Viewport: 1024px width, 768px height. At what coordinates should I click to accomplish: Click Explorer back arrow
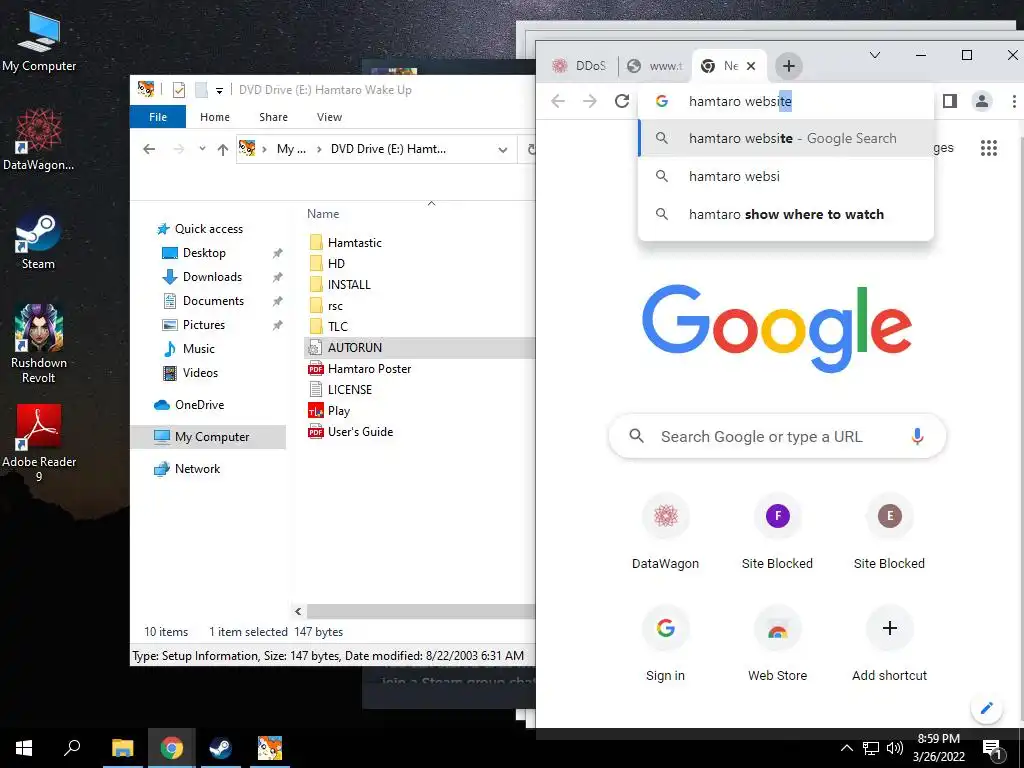[149, 149]
